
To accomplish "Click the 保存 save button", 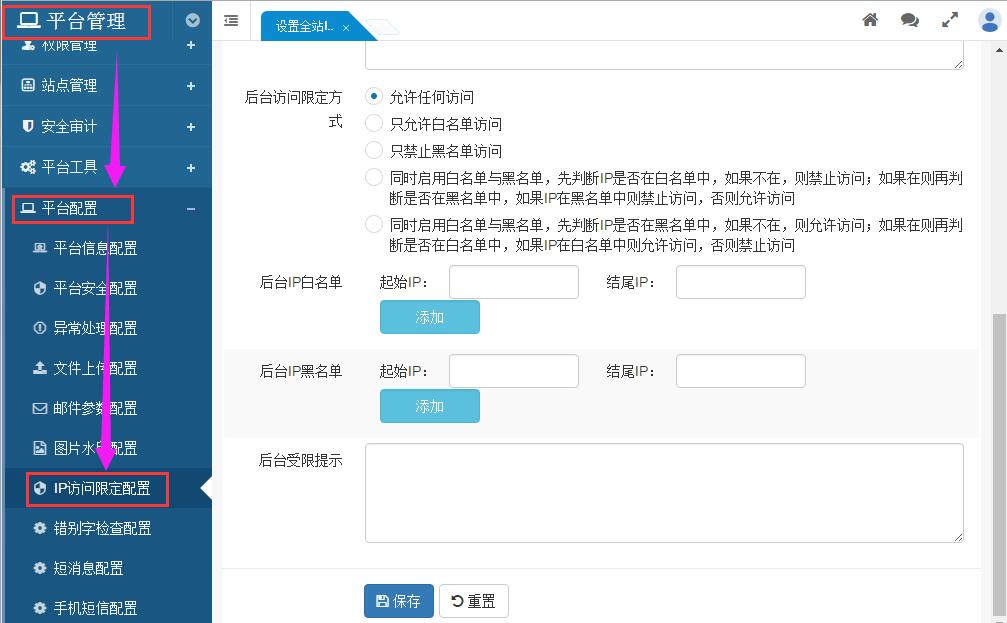I will [x=398, y=601].
